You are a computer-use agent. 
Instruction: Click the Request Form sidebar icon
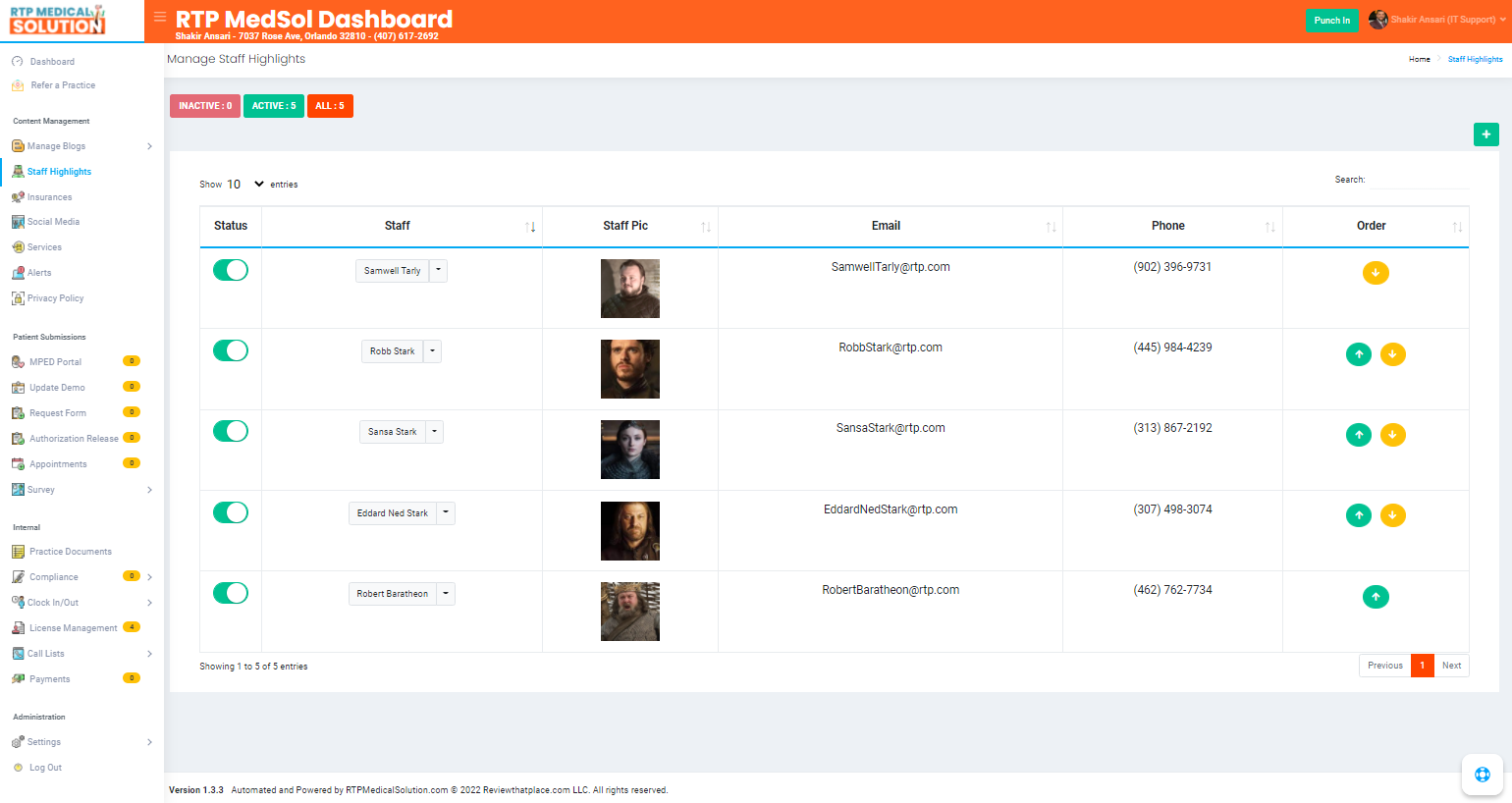tap(18, 413)
